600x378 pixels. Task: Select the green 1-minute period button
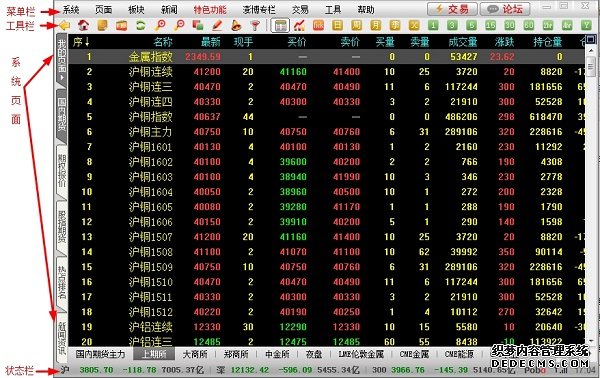[x=433, y=26]
